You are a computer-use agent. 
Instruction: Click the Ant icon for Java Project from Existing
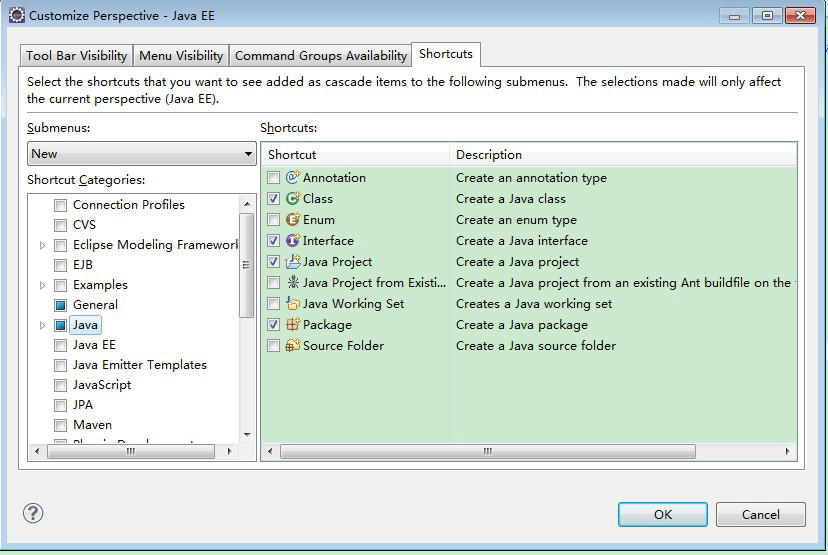(293, 283)
